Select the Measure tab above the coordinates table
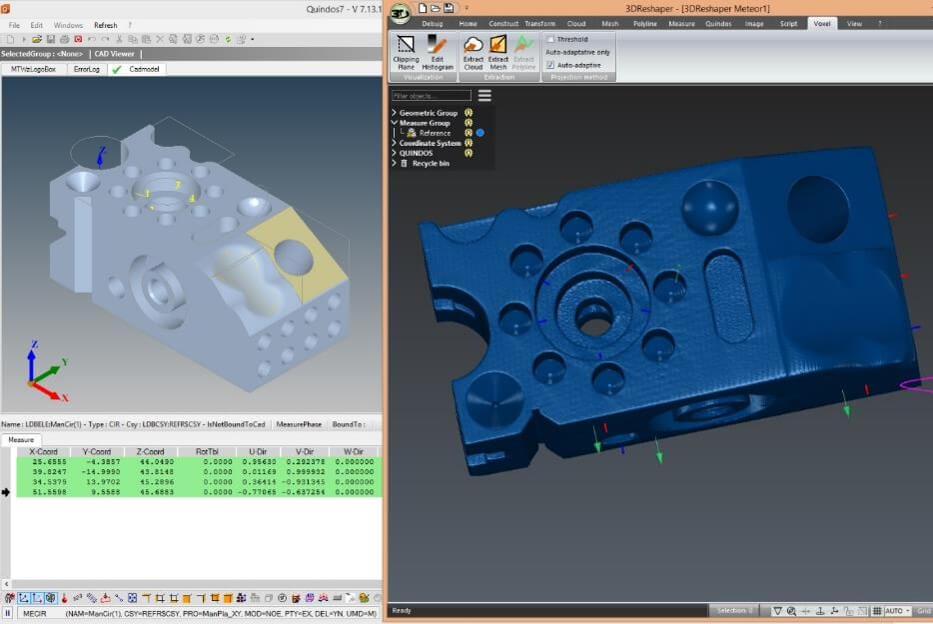Screen dimensions: 933x624 [21, 440]
